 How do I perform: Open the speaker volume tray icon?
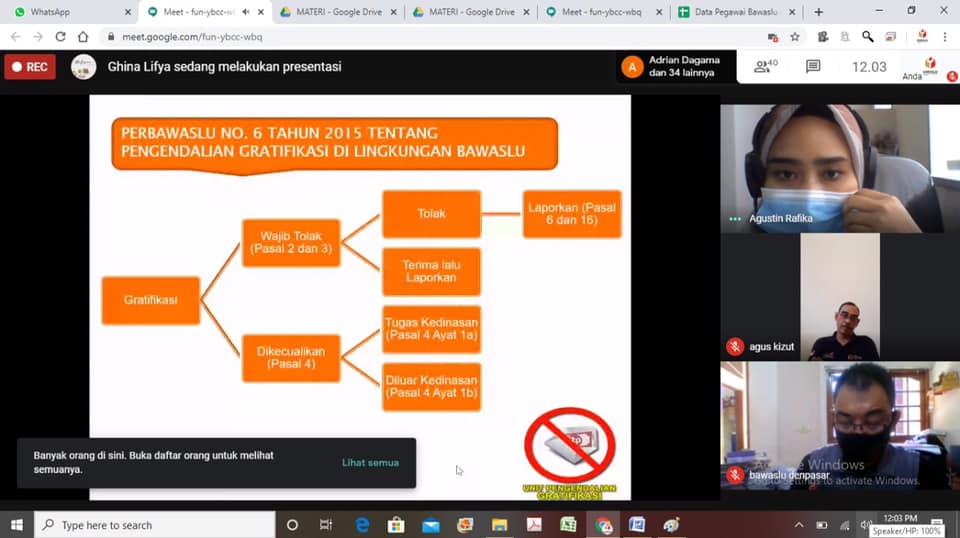[865, 525]
